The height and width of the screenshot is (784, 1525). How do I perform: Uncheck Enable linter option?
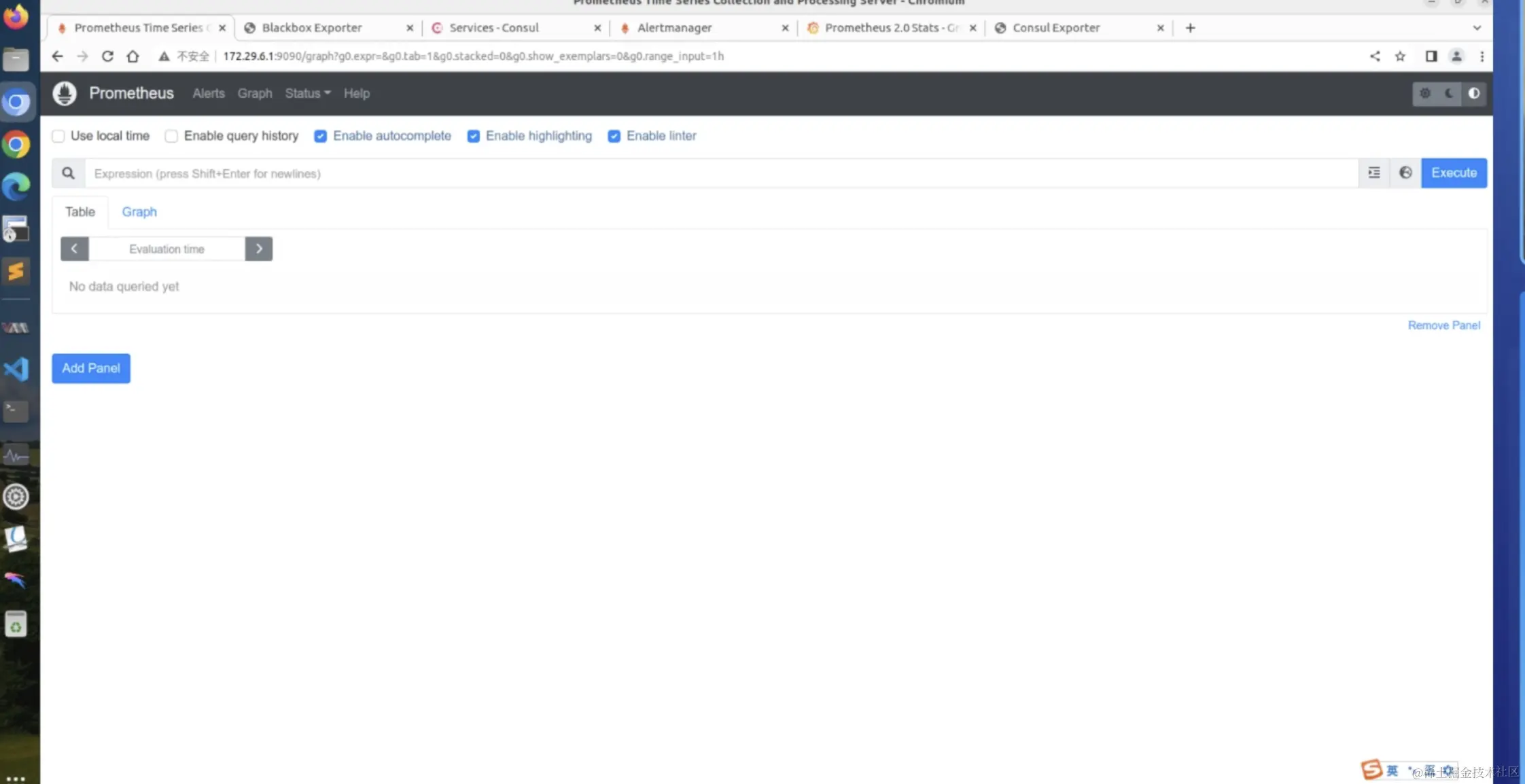(x=614, y=136)
